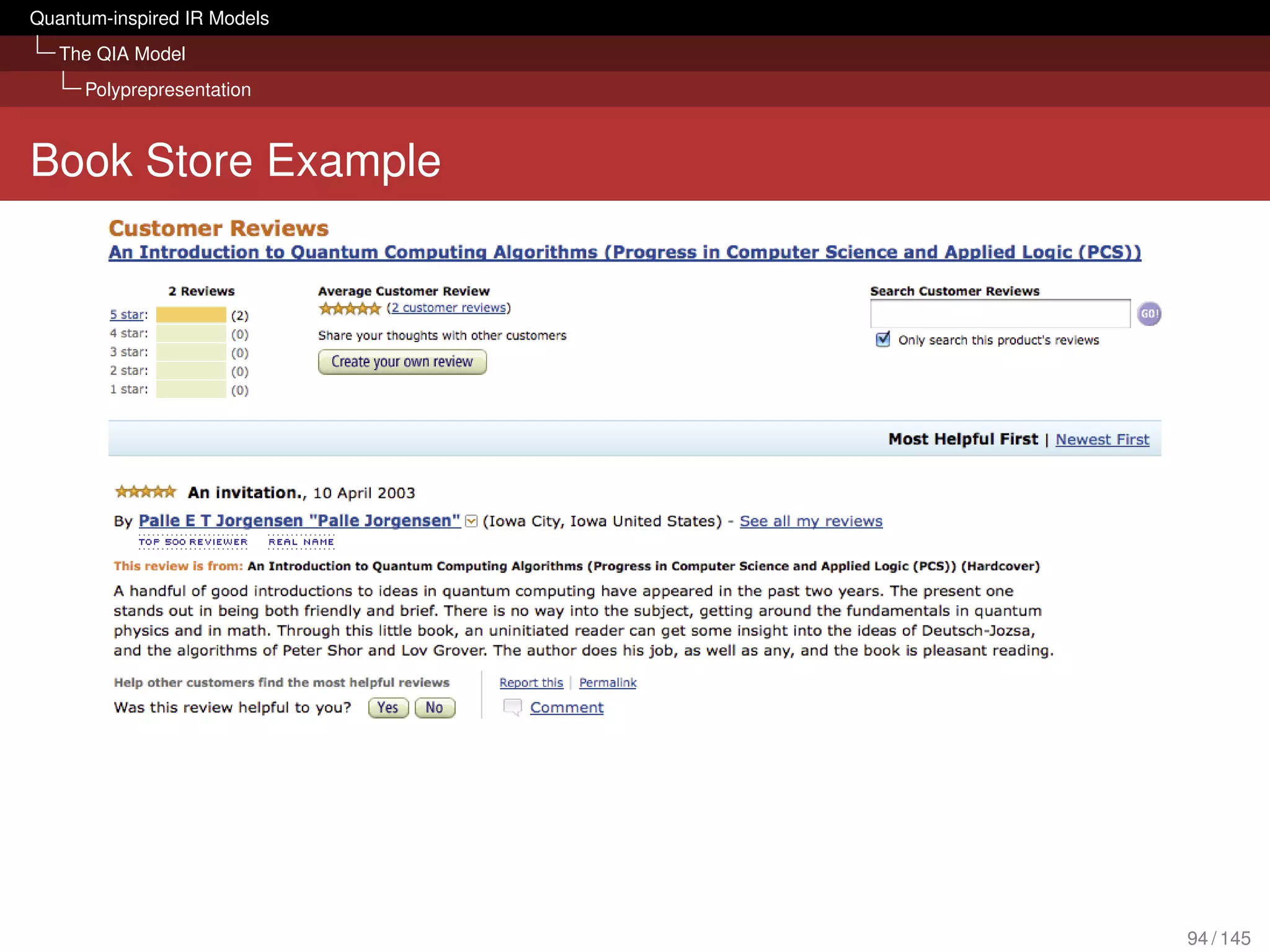Click the '2 star:' row label
The height and width of the screenshot is (952, 1270).
point(129,371)
